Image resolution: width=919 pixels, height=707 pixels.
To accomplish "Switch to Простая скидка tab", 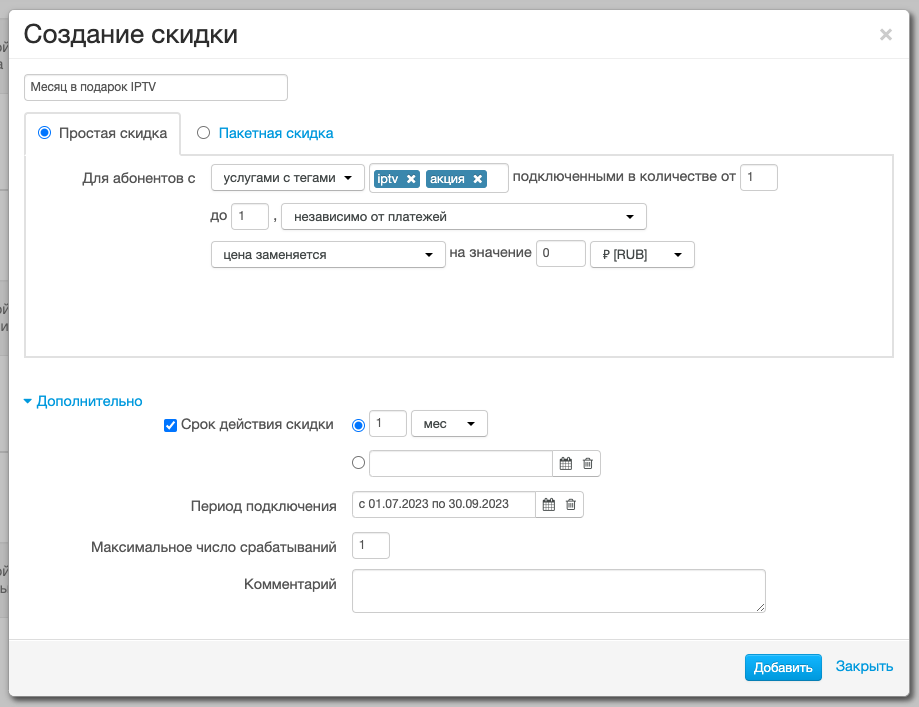I will coord(113,133).
